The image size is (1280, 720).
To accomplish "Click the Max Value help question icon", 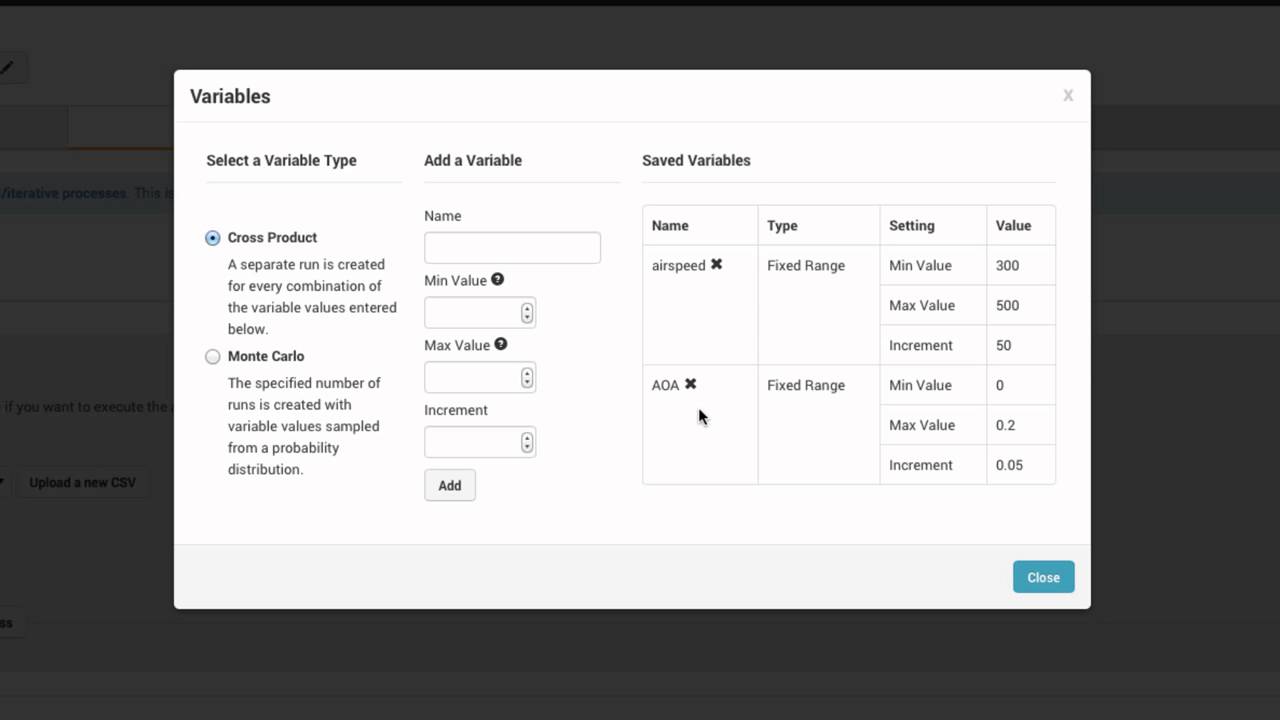I will click(x=501, y=344).
